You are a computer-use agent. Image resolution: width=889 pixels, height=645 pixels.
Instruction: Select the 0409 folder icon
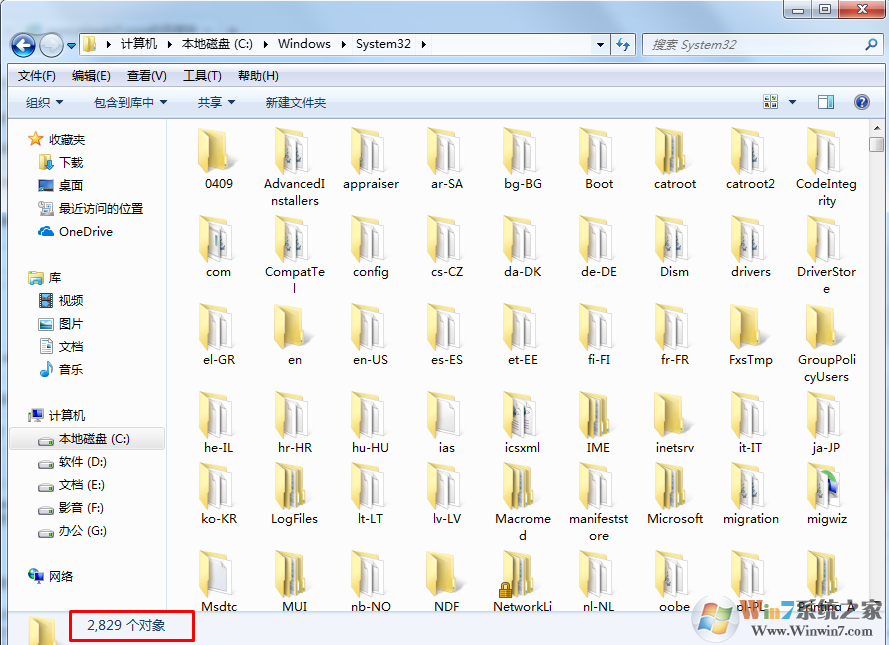(x=217, y=151)
